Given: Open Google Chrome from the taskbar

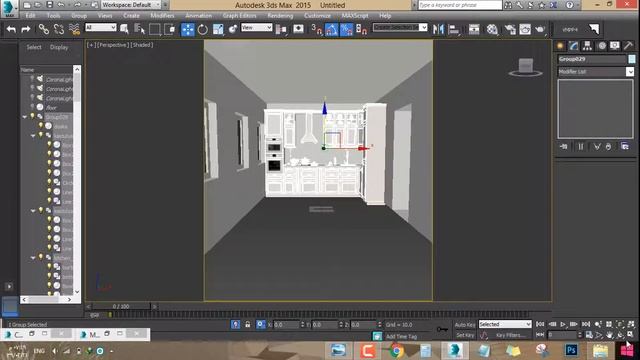Looking at the screenshot, I should click(396, 351).
